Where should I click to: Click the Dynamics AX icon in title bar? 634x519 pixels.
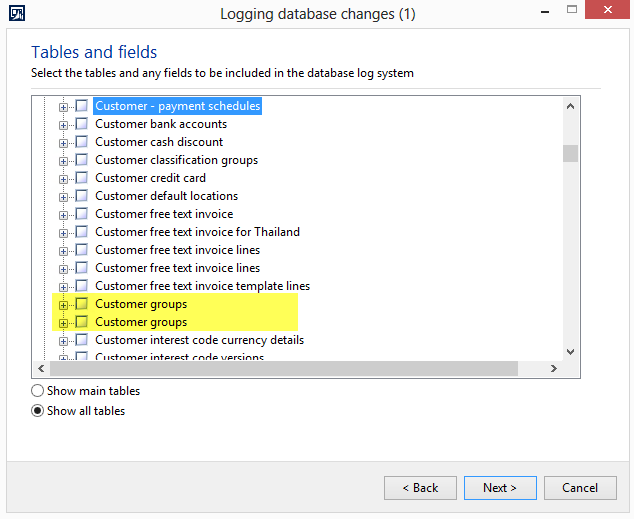pyautogui.click(x=16, y=14)
